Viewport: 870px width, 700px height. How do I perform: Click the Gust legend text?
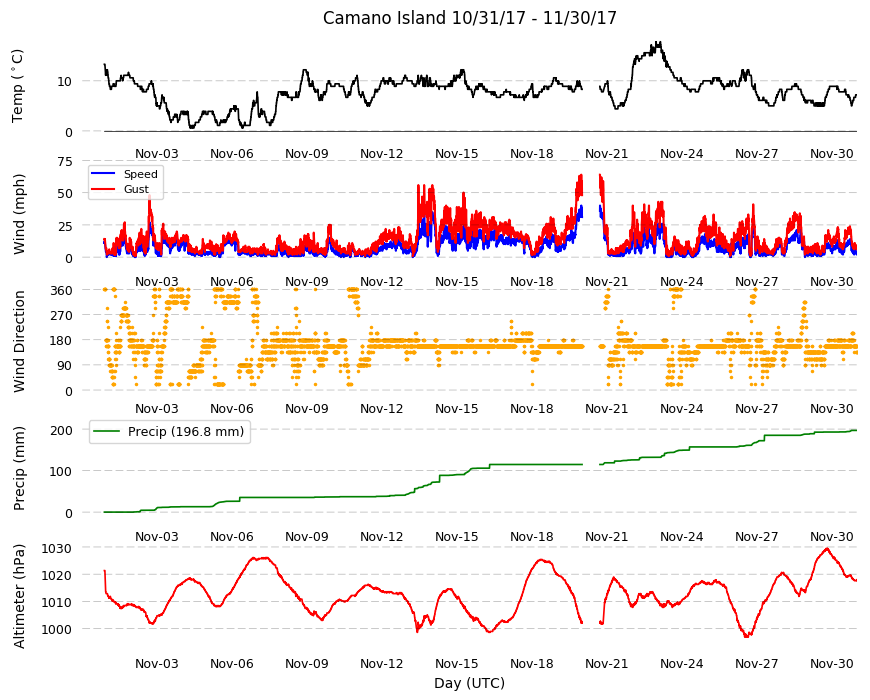pyautogui.click(x=136, y=189)
